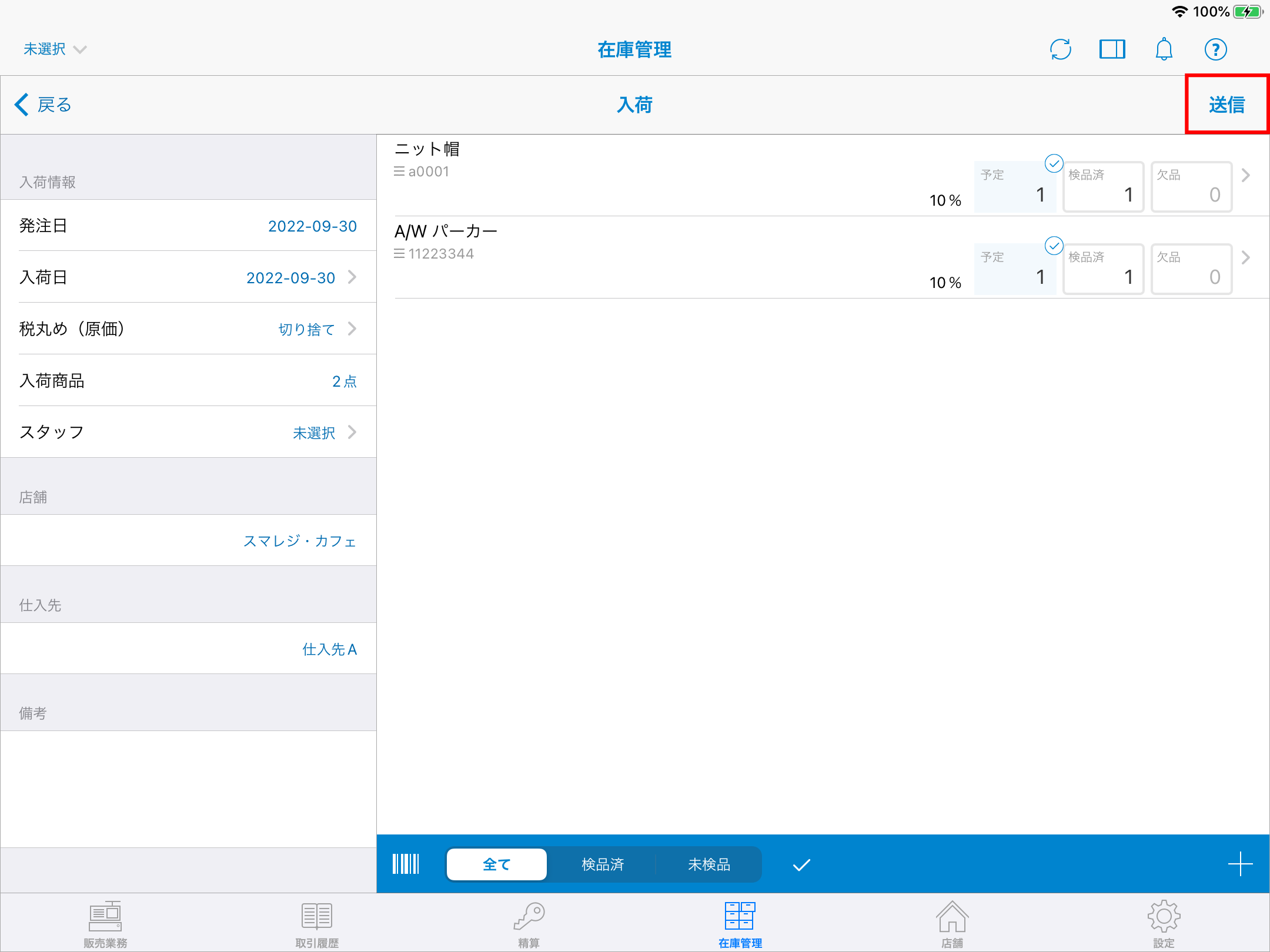Image resolution: width=1270 pixels, height=952 pixels.
Task: Tap 戻る back button
Action: click(44, 105)
